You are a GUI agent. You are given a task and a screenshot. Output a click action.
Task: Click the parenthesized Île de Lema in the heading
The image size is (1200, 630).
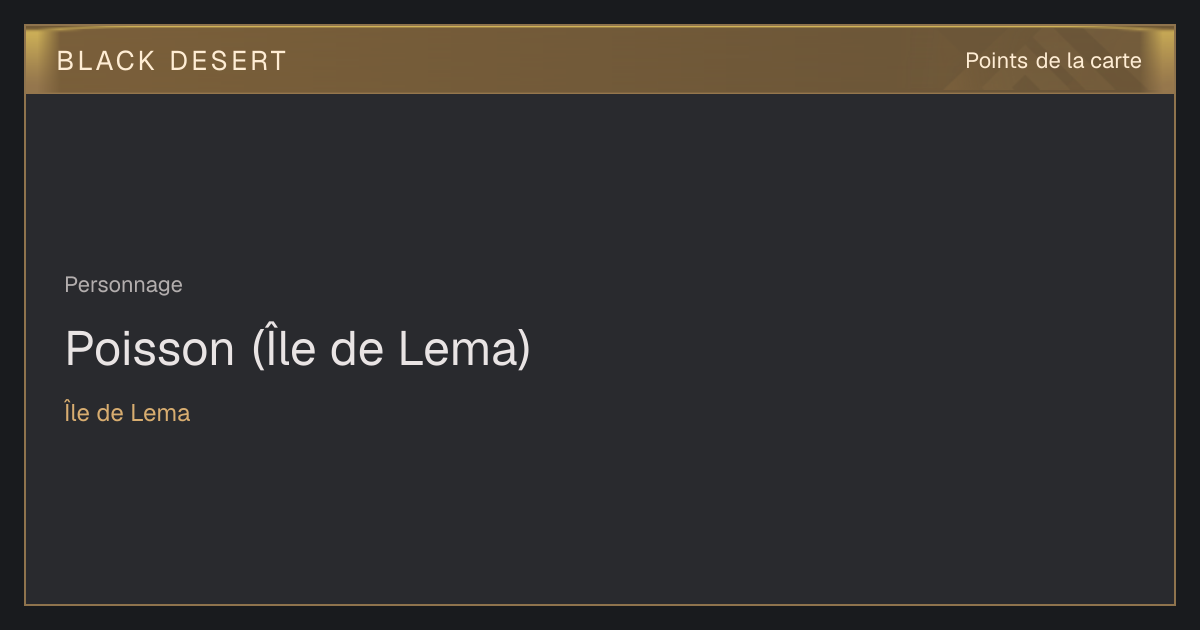click(391, 348)
